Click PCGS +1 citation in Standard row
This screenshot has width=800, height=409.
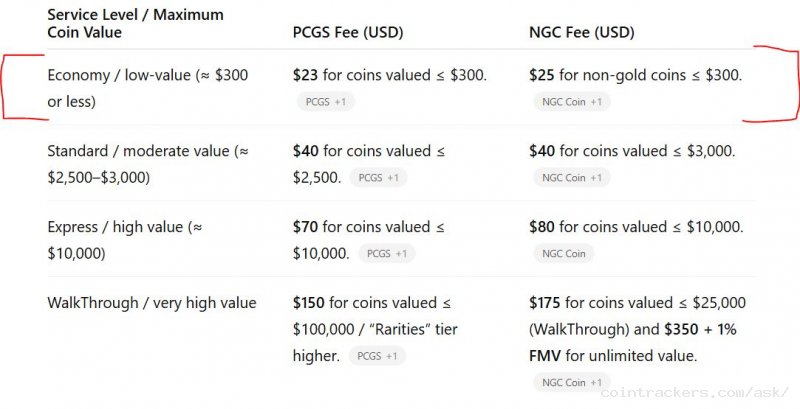(x=378, y=178)
